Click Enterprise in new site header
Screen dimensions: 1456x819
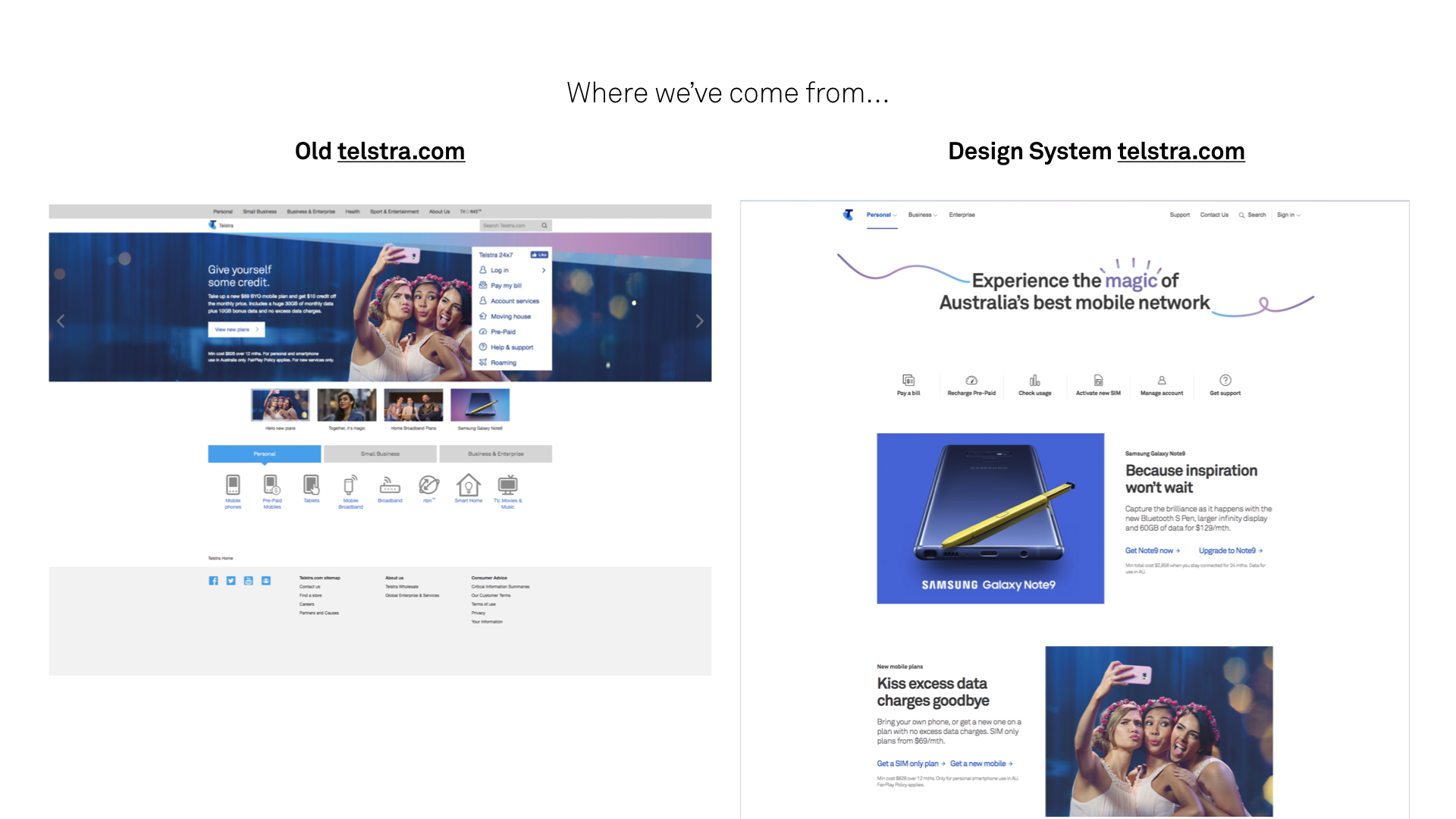click(x=962, y=215)
